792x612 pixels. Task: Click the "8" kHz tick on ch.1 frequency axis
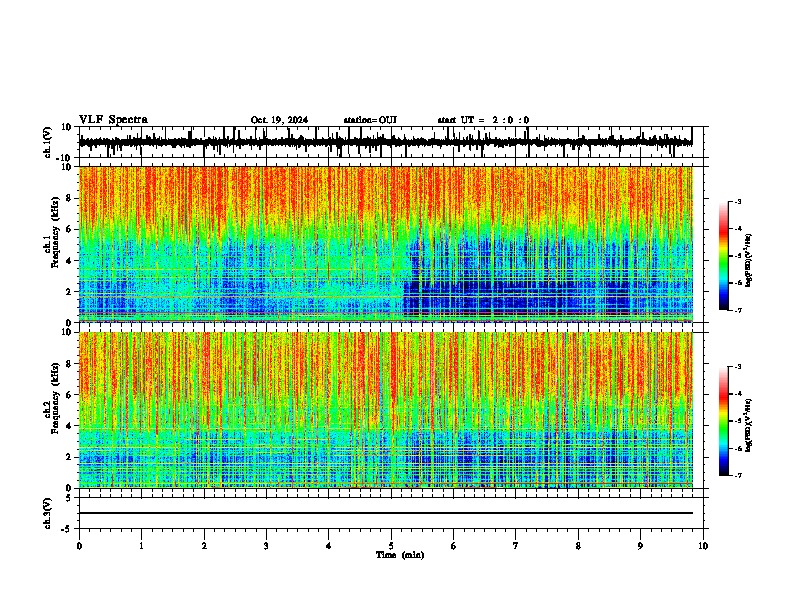pyautogui.click(x=70, y=198)
